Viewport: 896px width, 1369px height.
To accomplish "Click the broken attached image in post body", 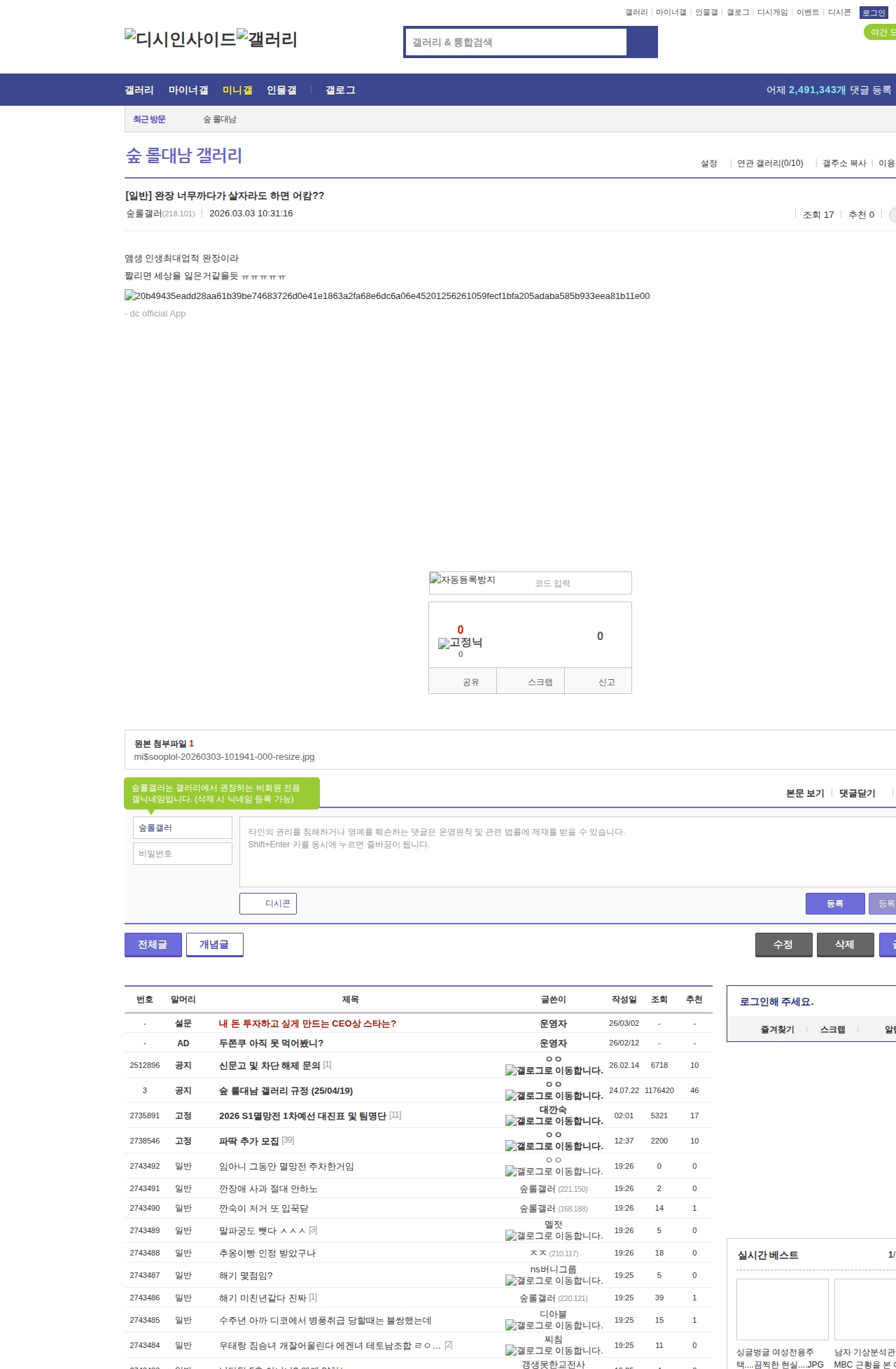I will 387,296.
